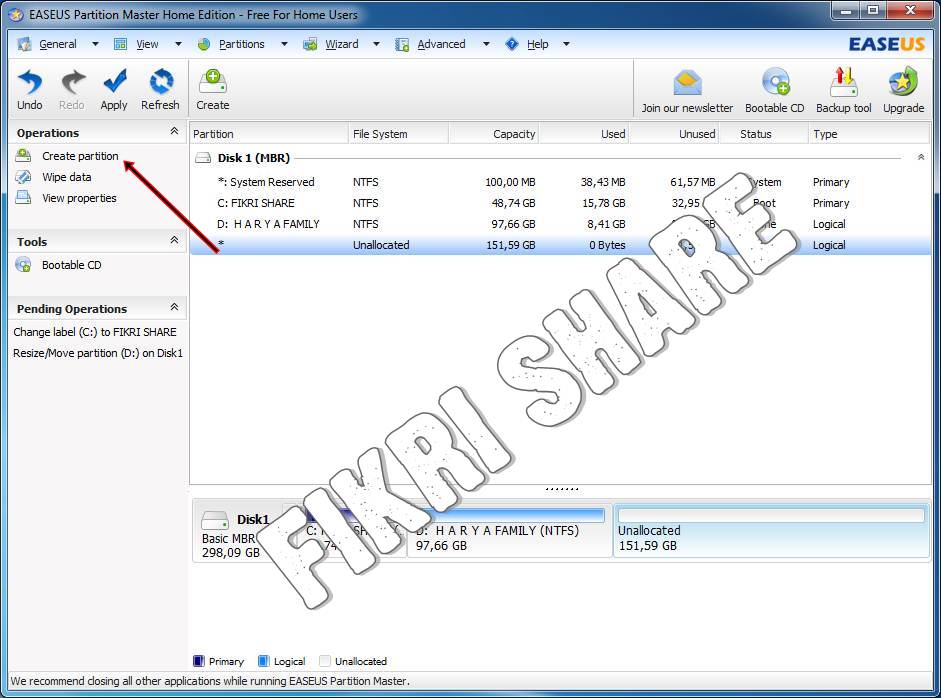Open the Wizard menu
The width and height of the screenshot is (941, 698).
pyautogui.click(x=341, y=44)
